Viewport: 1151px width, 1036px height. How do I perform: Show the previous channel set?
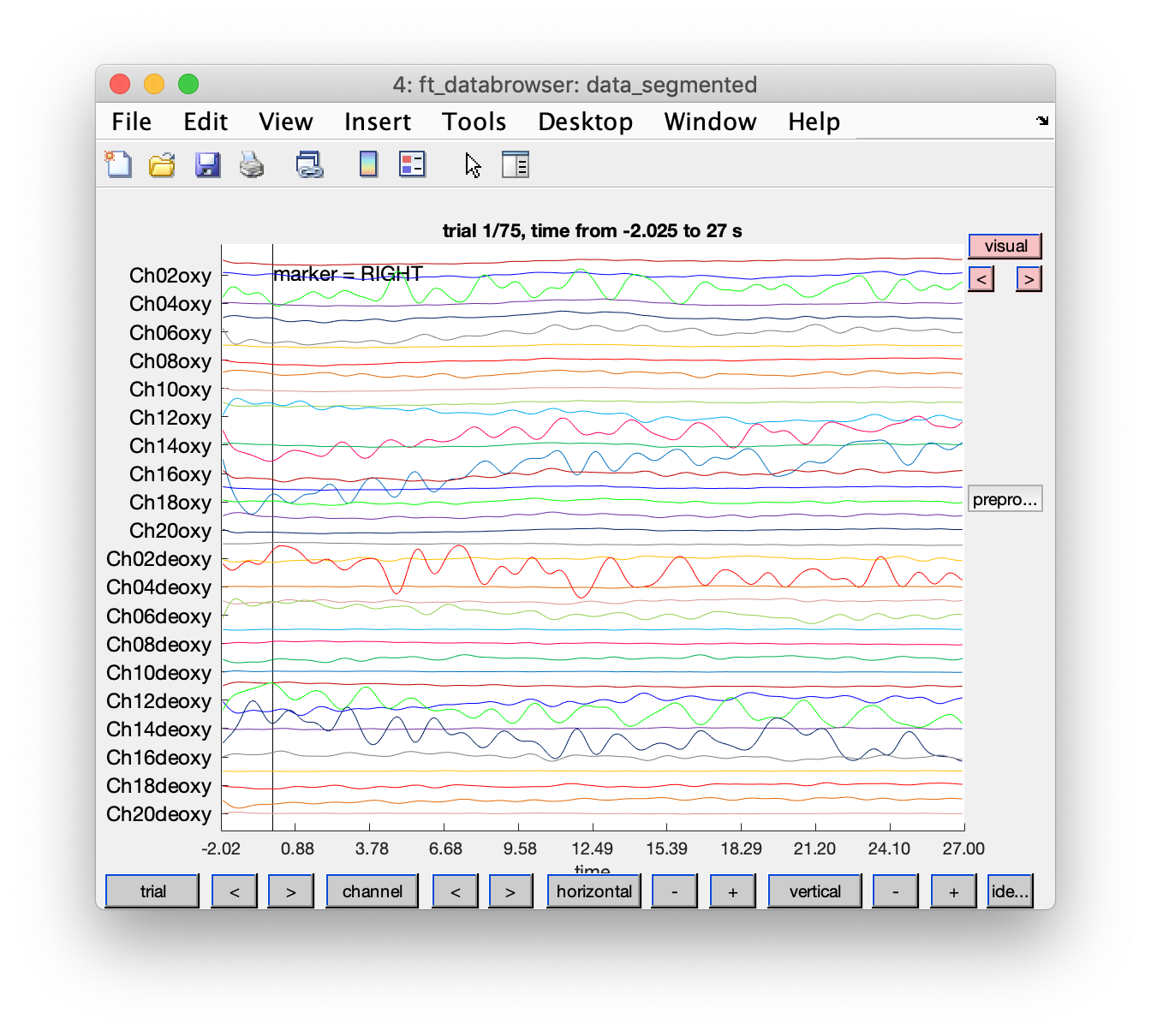pos(456,891)
